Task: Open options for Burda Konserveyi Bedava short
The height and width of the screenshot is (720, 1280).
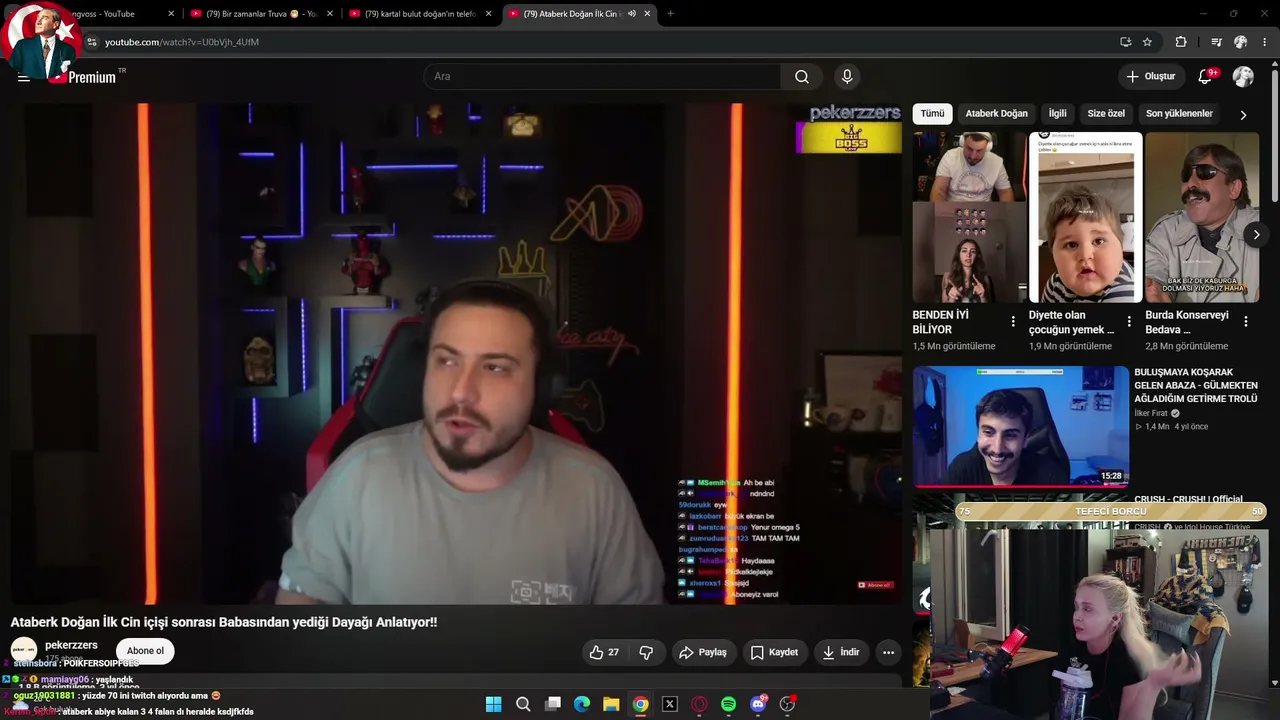Action: click(1246, 322)
